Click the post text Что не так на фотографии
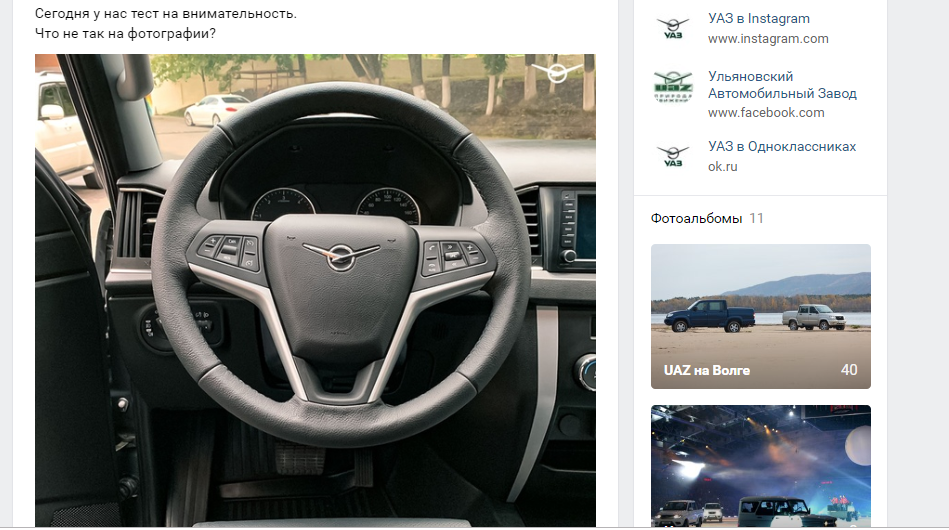The image size is (949, 530). tap(125, 33)
